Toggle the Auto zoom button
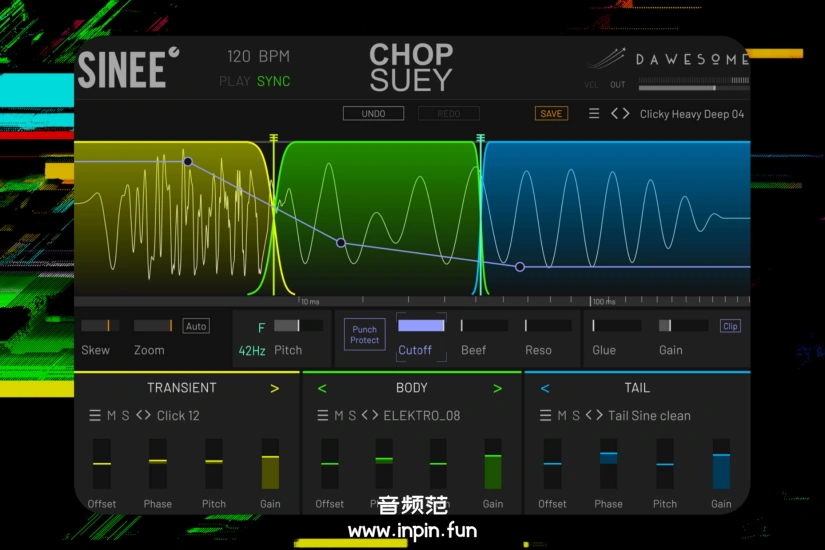 [196, 326]
